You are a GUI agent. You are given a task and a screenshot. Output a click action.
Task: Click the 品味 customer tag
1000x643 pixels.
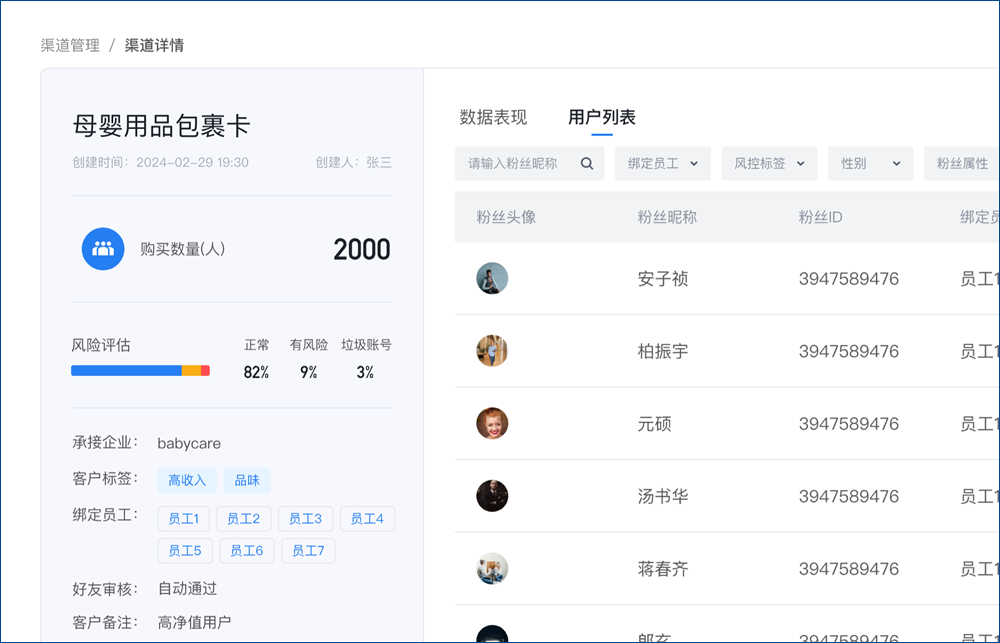click(x=247, y=480)
